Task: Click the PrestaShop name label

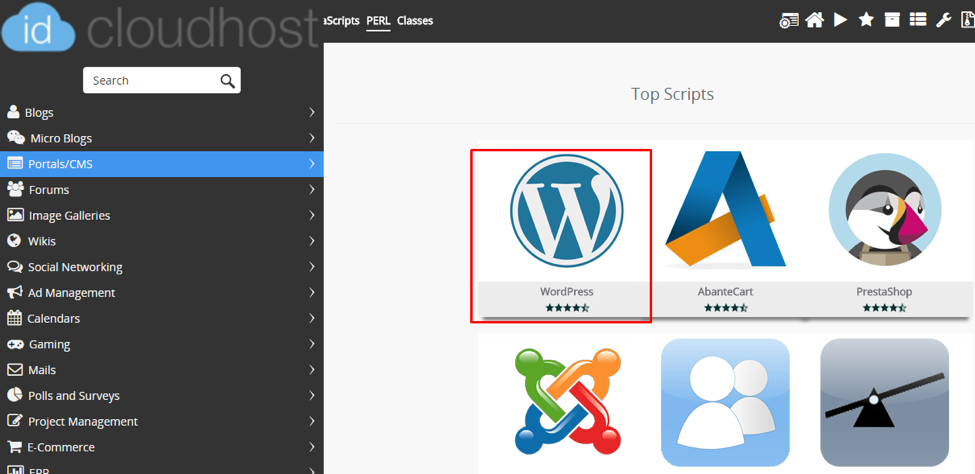Action: pyautogui.click(x=884, y=292)
